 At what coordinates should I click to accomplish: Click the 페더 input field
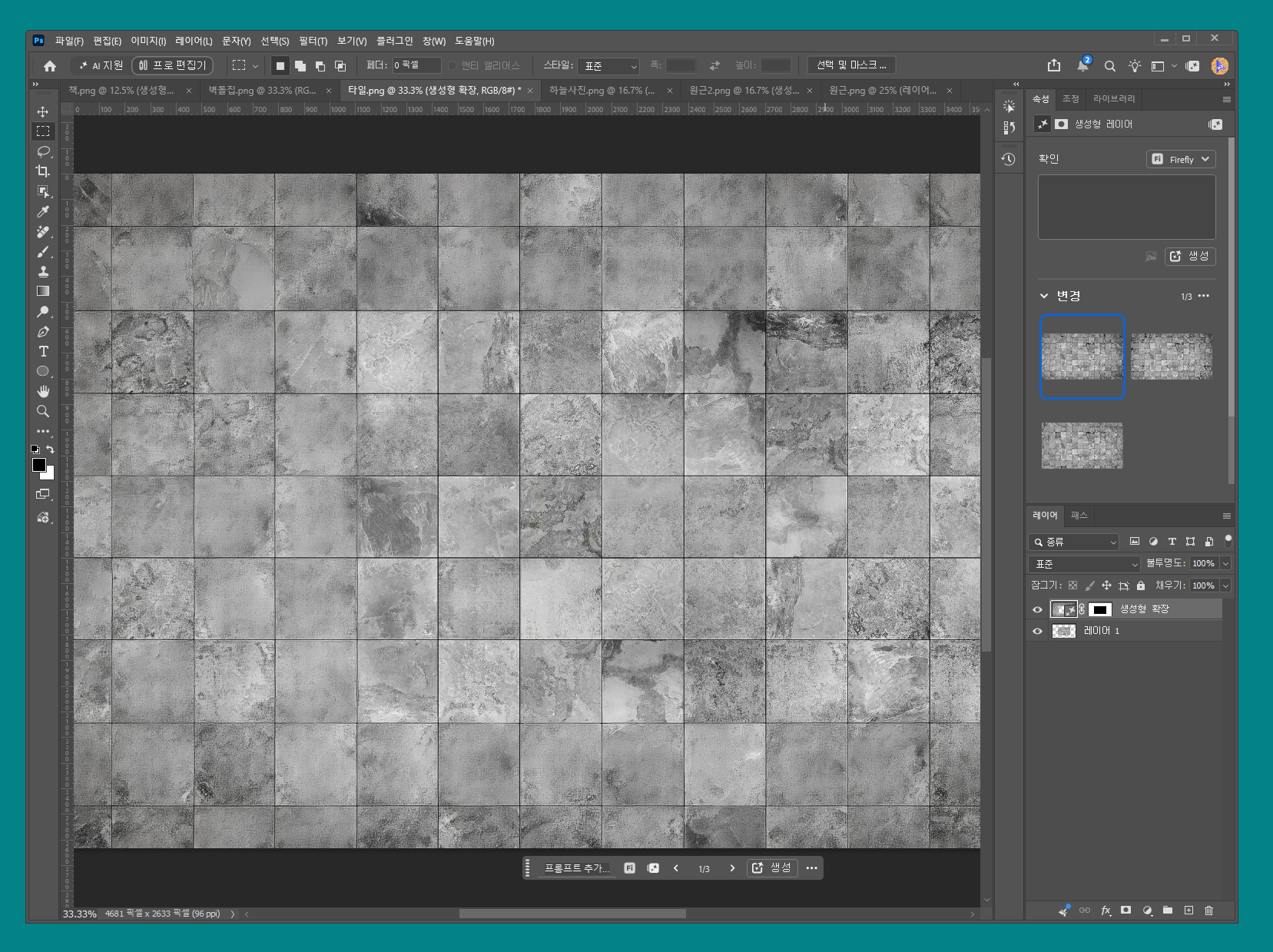coord(416,65)
